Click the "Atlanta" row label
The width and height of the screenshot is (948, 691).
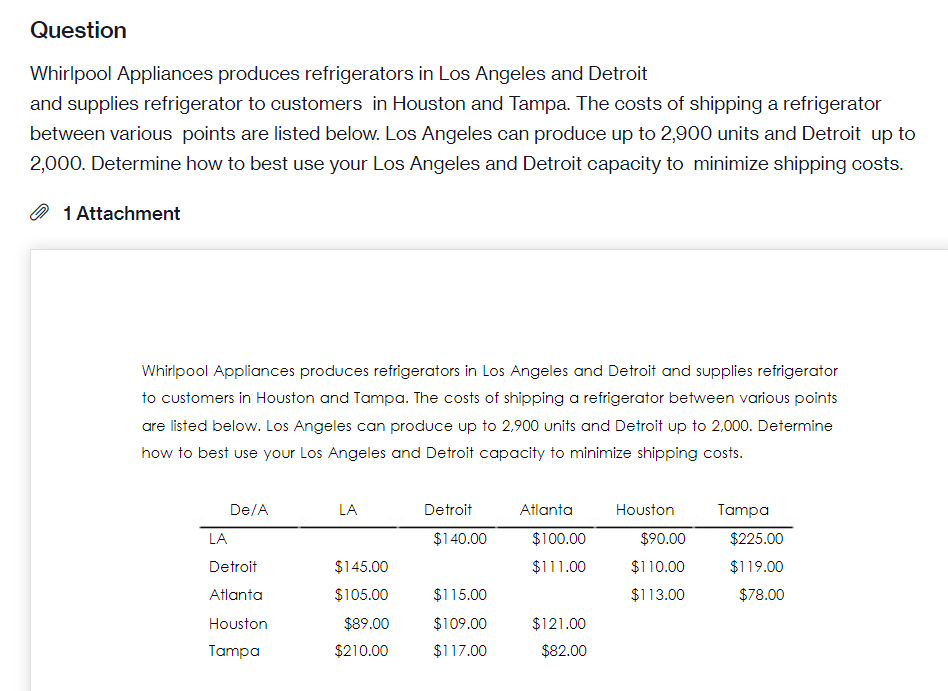(236, 595)
